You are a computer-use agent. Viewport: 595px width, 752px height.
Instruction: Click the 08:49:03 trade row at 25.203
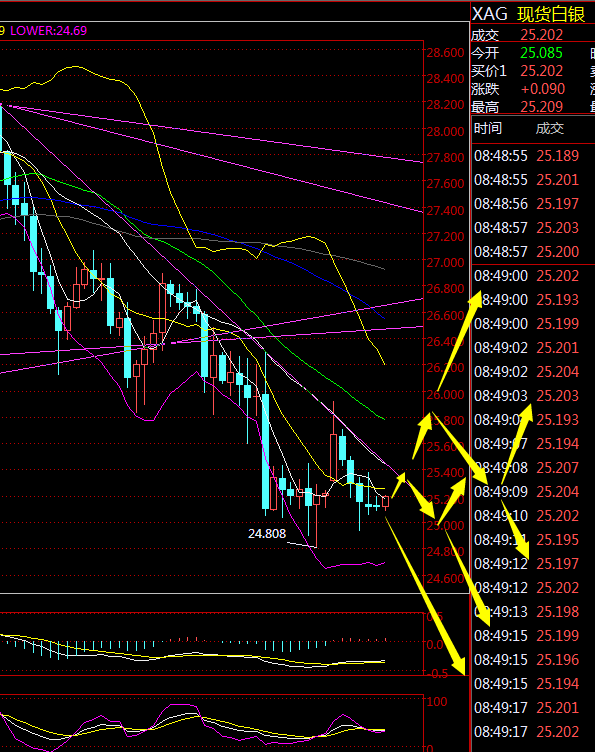(526, 395)
